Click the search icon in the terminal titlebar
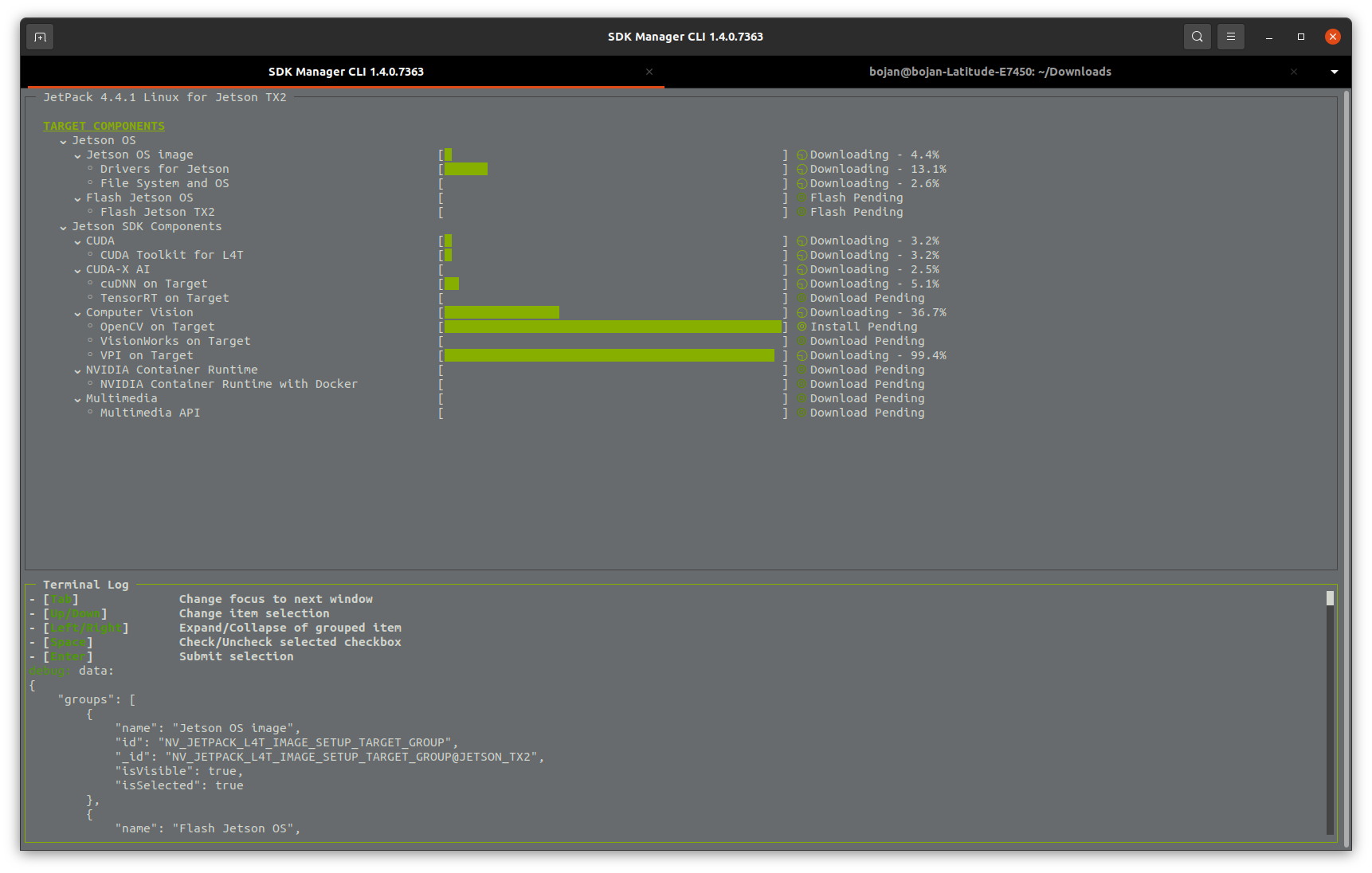This screenshot has width=1372, height=873. (1197, 36)
